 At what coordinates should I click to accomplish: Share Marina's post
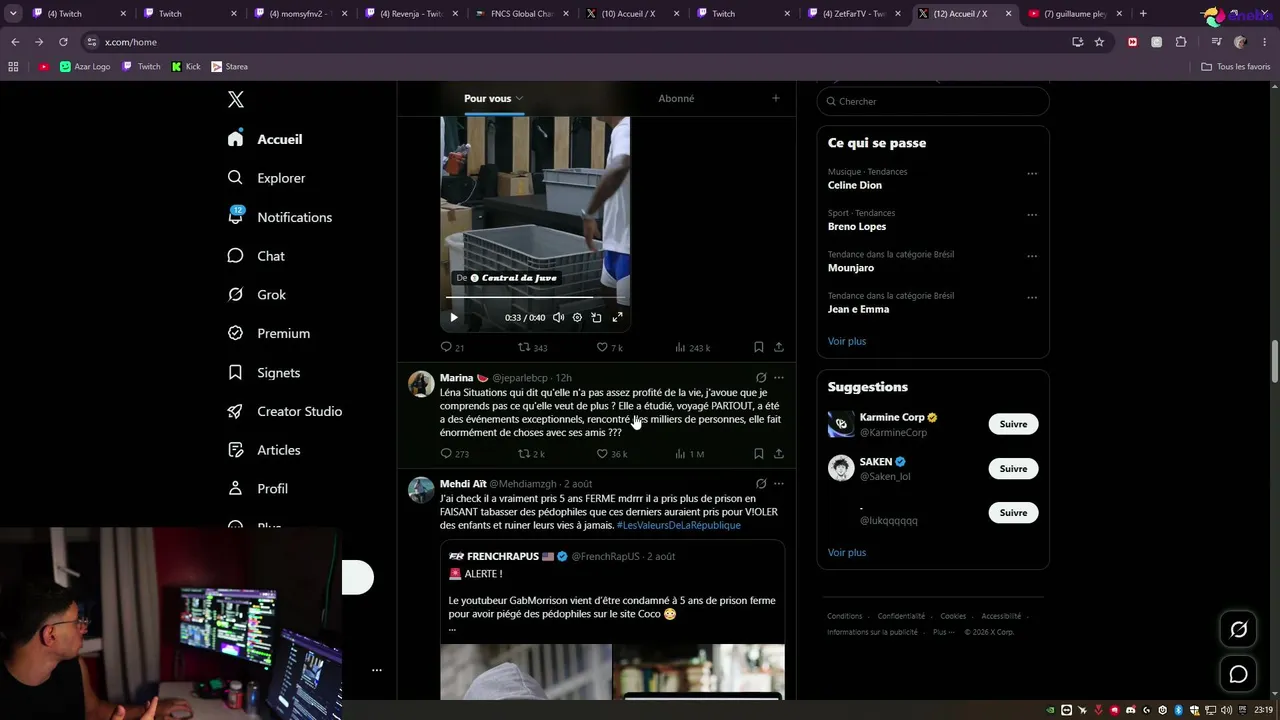point(779,454)
